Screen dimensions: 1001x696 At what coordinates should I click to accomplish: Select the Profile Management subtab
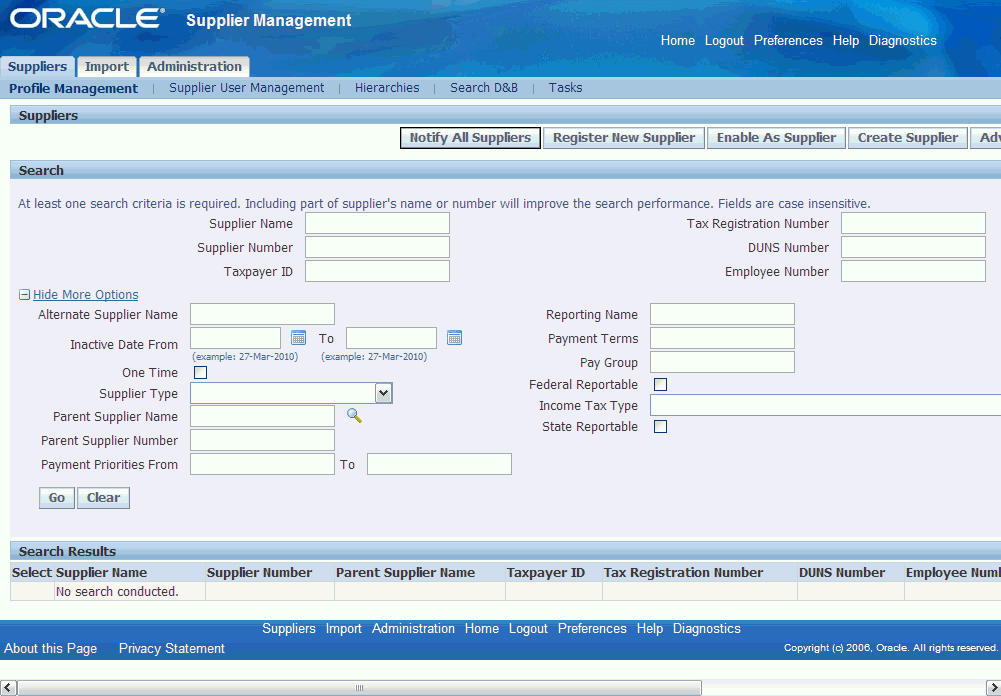(73, 88)
